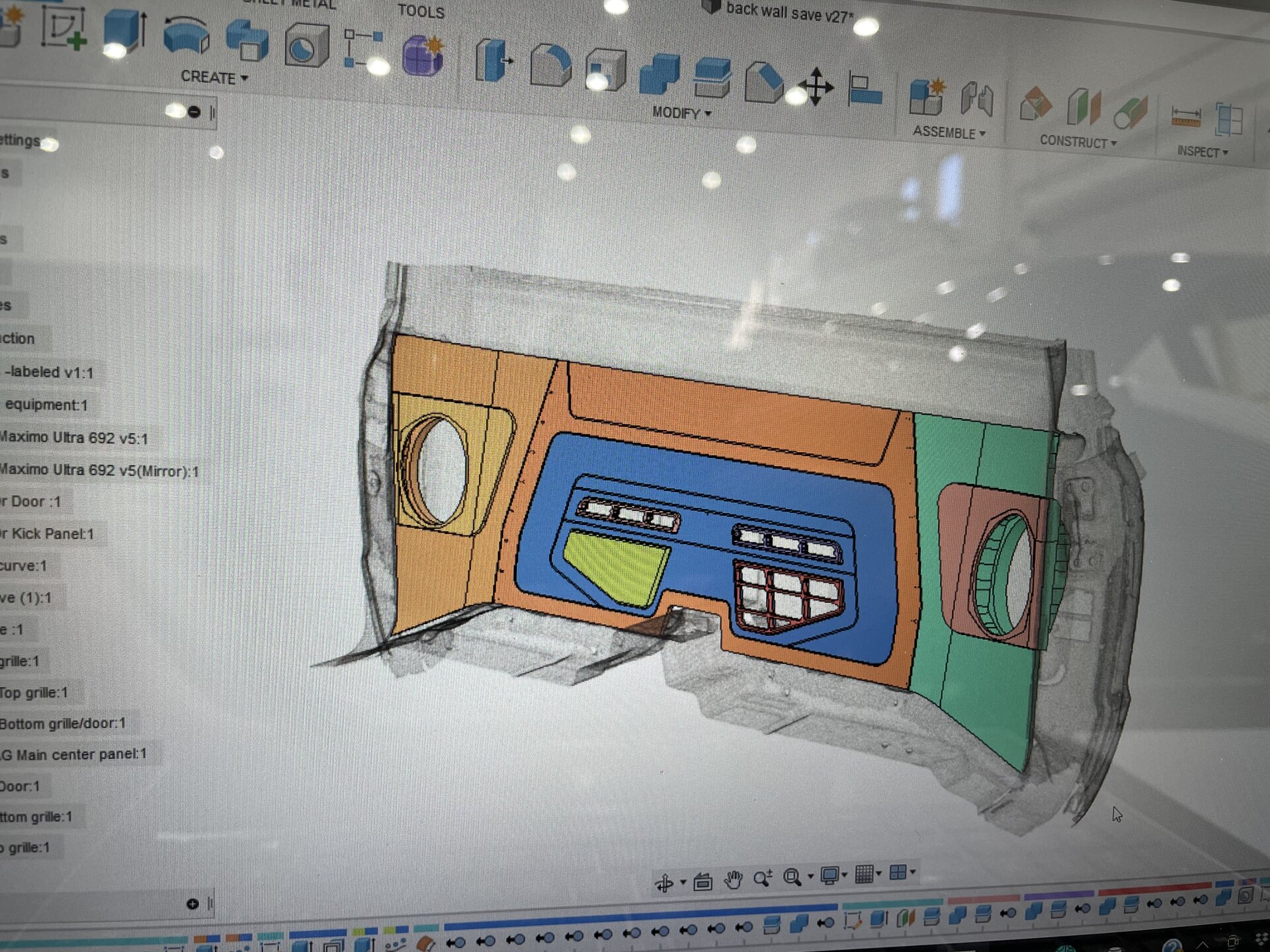This screenshot has height=952, width=1270.
Task: Collapse the browser panel with top dot
Action: pos(194,112)
